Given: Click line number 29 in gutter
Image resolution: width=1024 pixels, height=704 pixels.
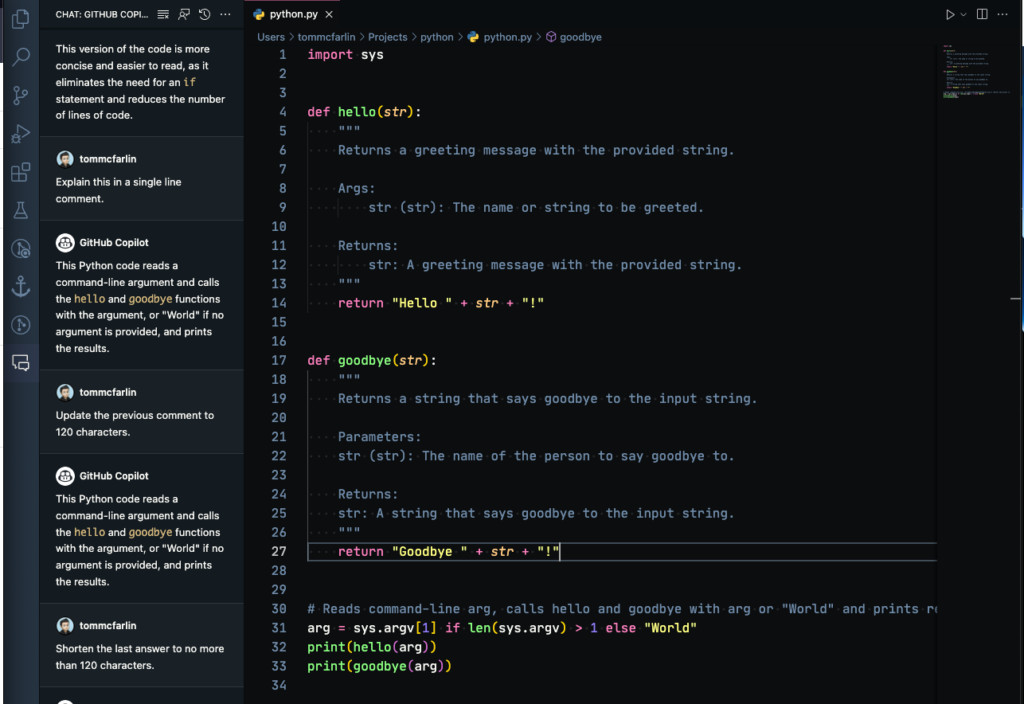Looking at the screenshot, I should click(279, 590).
